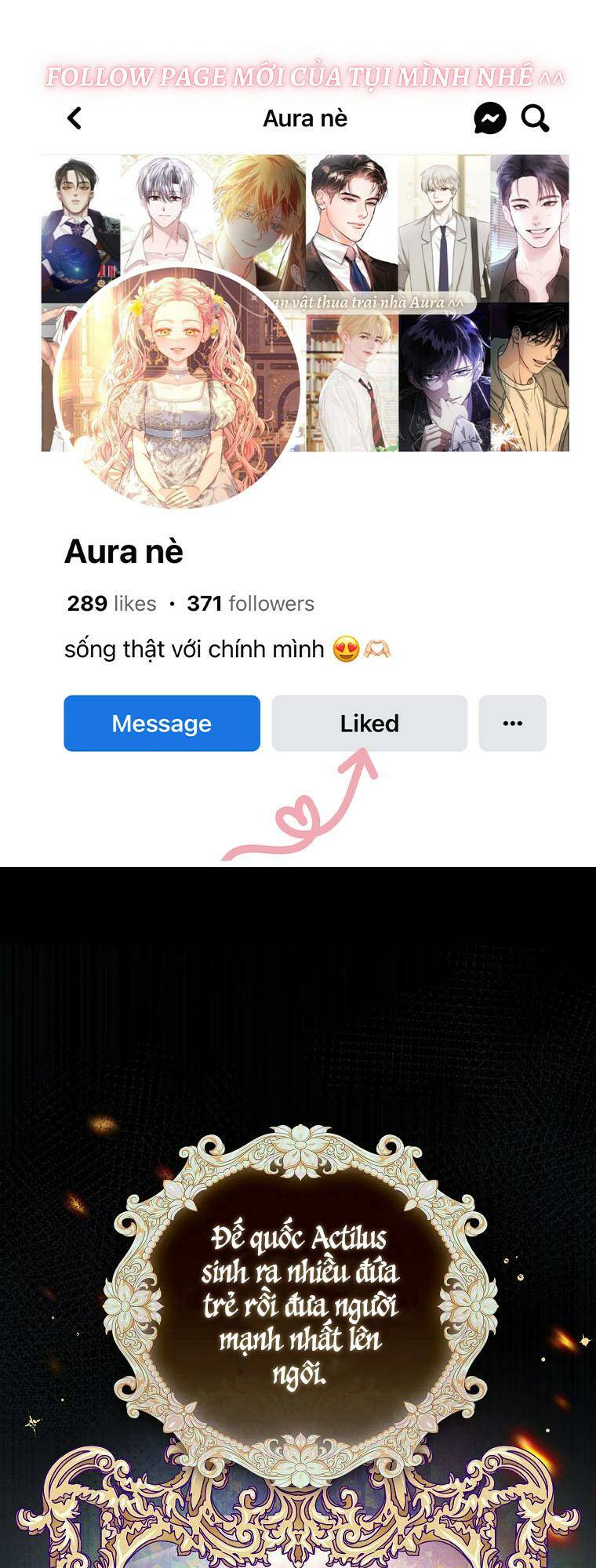
Task: Click the blue Message button
Action: (162, 723)
